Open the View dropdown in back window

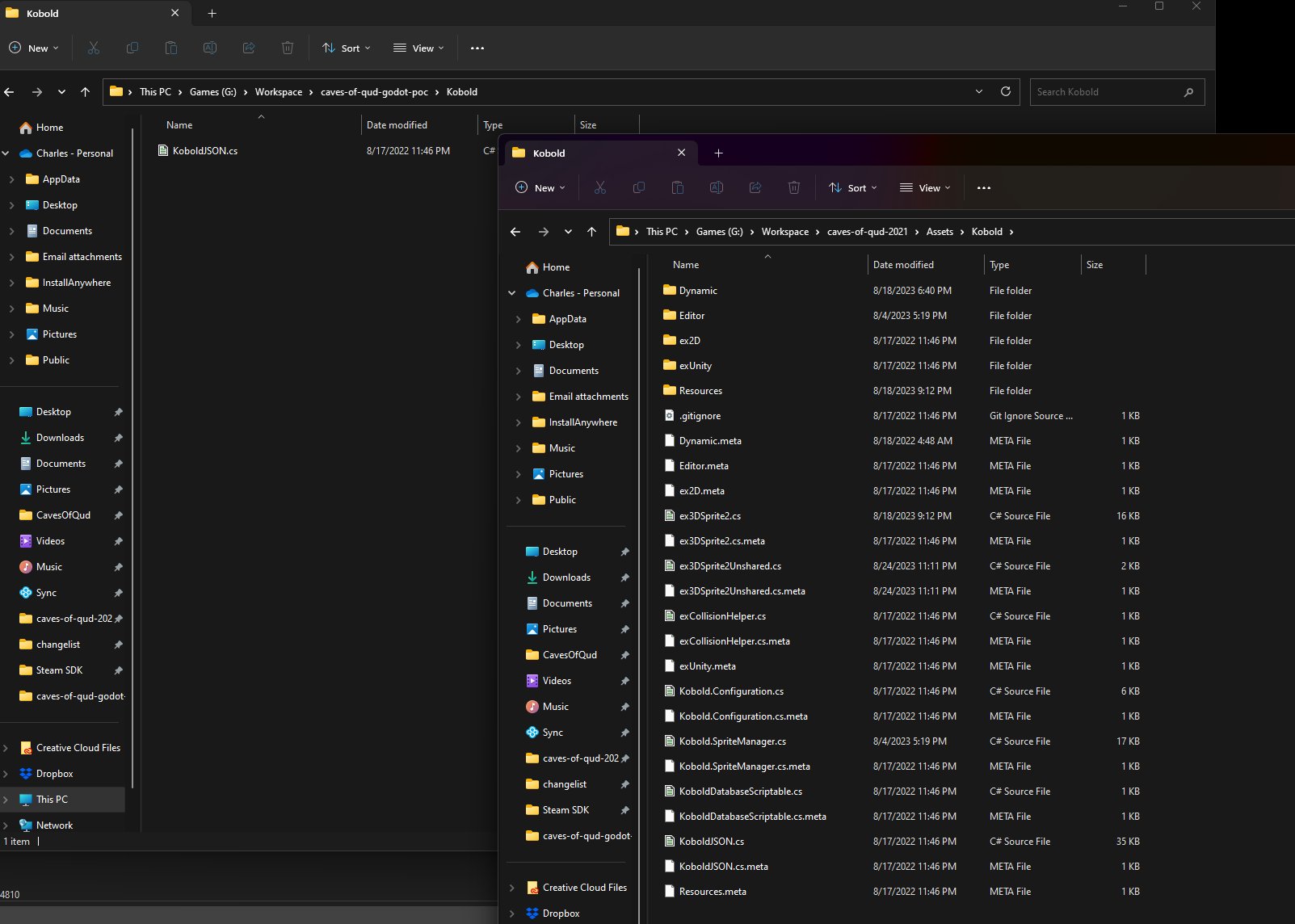coord(418,48)
